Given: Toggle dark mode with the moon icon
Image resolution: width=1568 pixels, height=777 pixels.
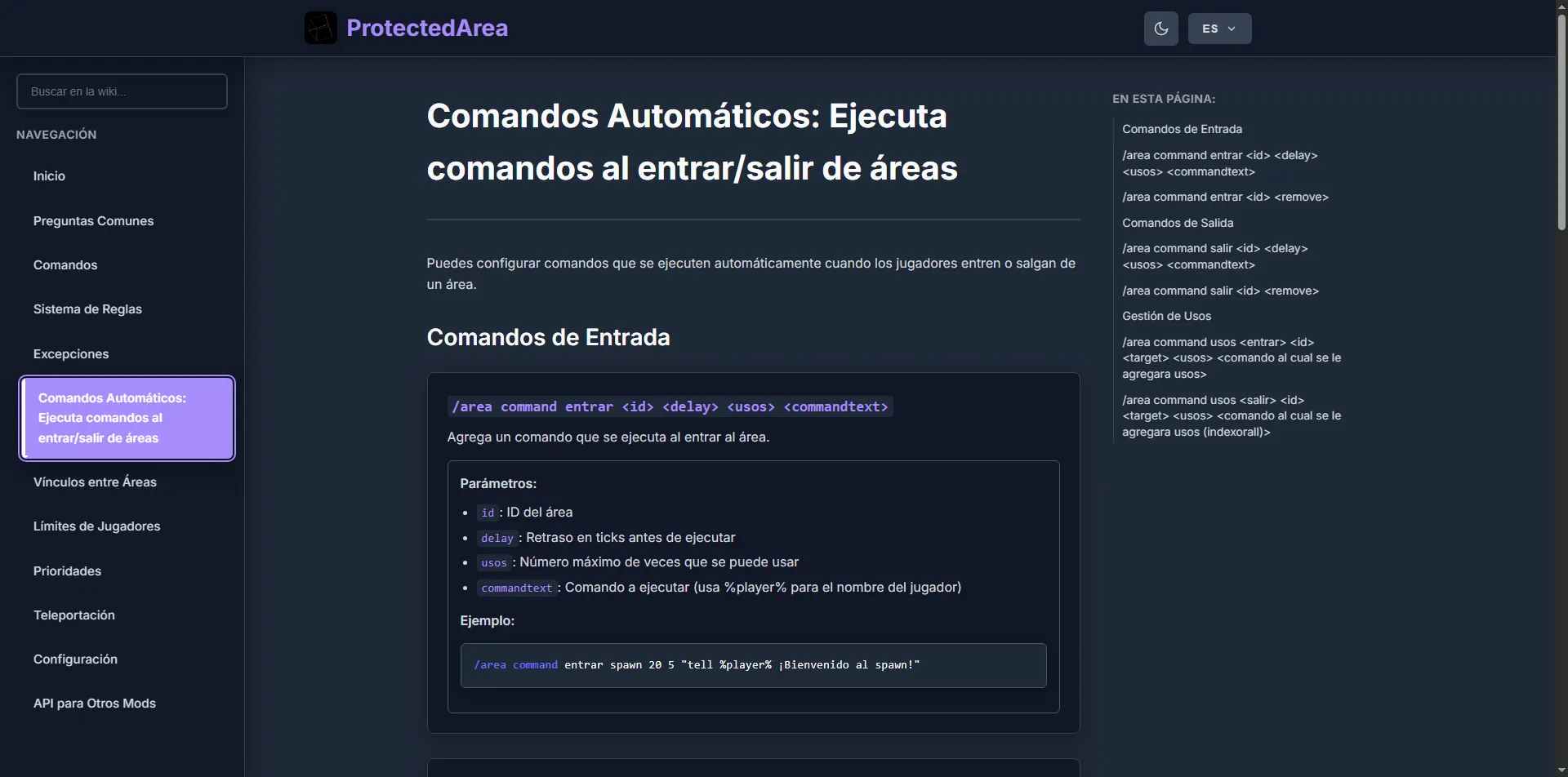Looking at the screenshot, I should pos(1160,28).
